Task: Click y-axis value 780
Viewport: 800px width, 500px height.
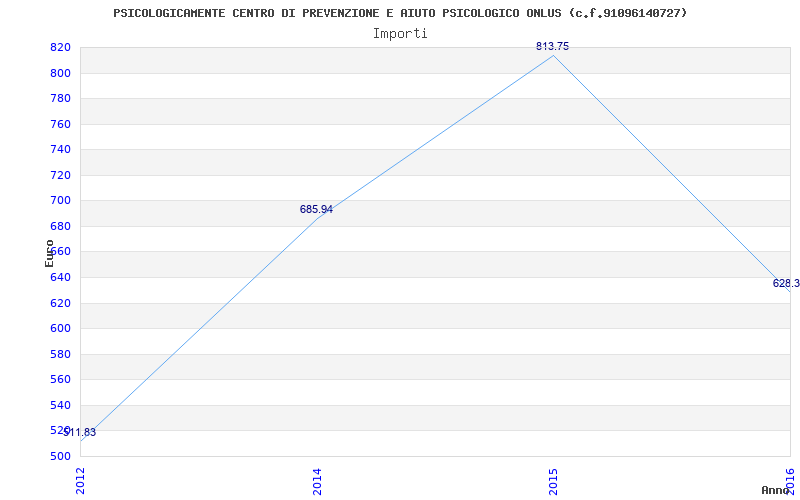Action: tap(59, 98)
